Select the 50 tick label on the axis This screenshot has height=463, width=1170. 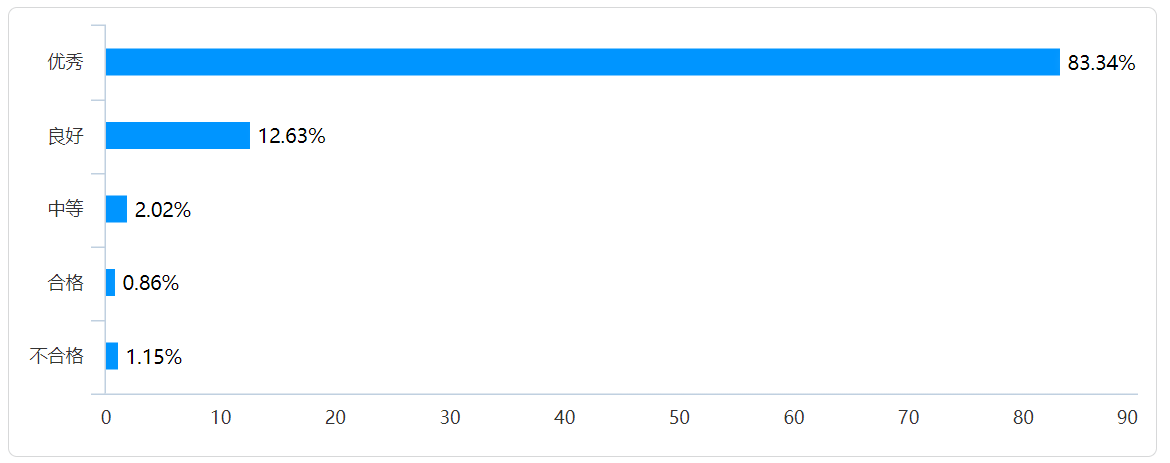[680, 419]
